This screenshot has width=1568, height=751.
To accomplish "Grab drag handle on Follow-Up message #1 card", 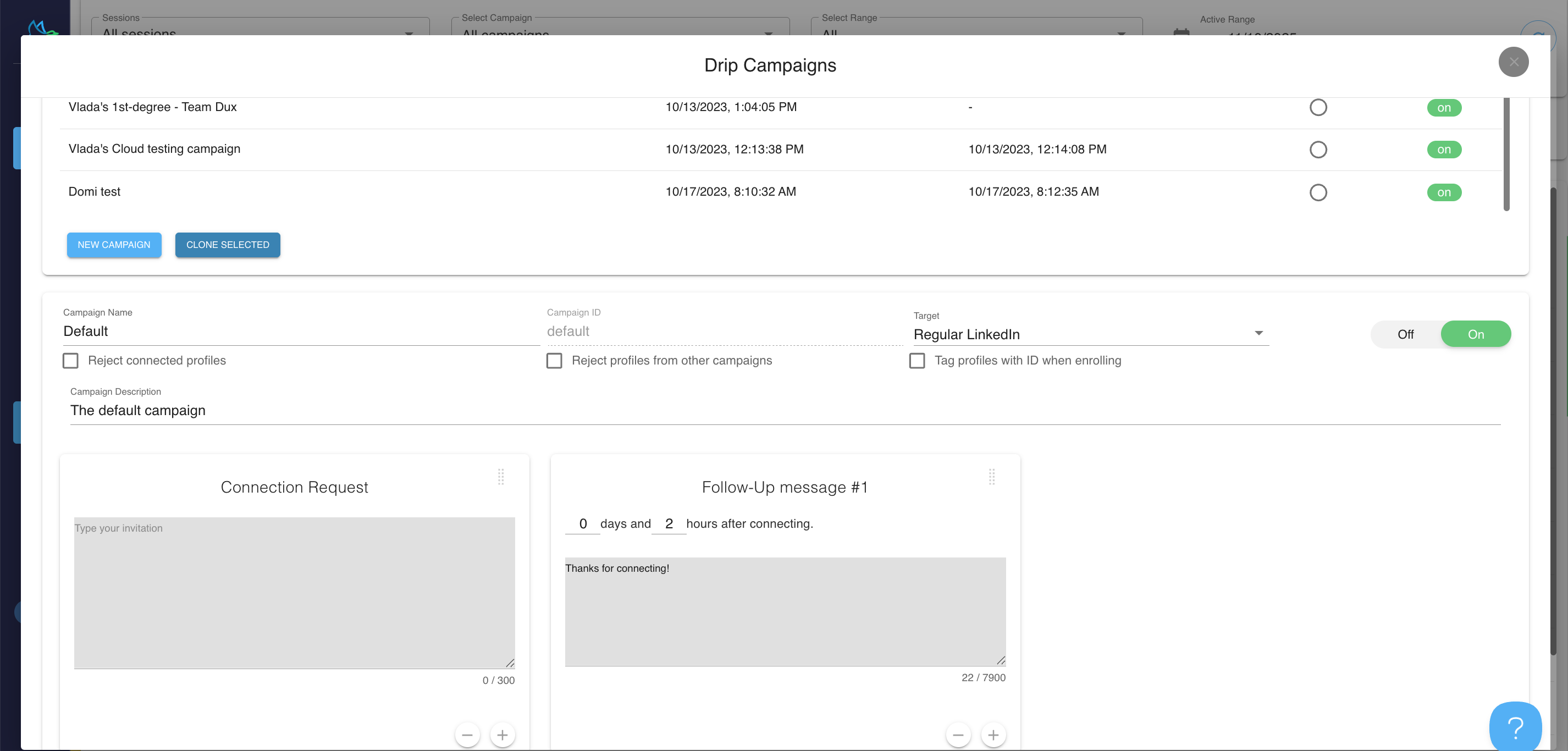I will (992, 477).
